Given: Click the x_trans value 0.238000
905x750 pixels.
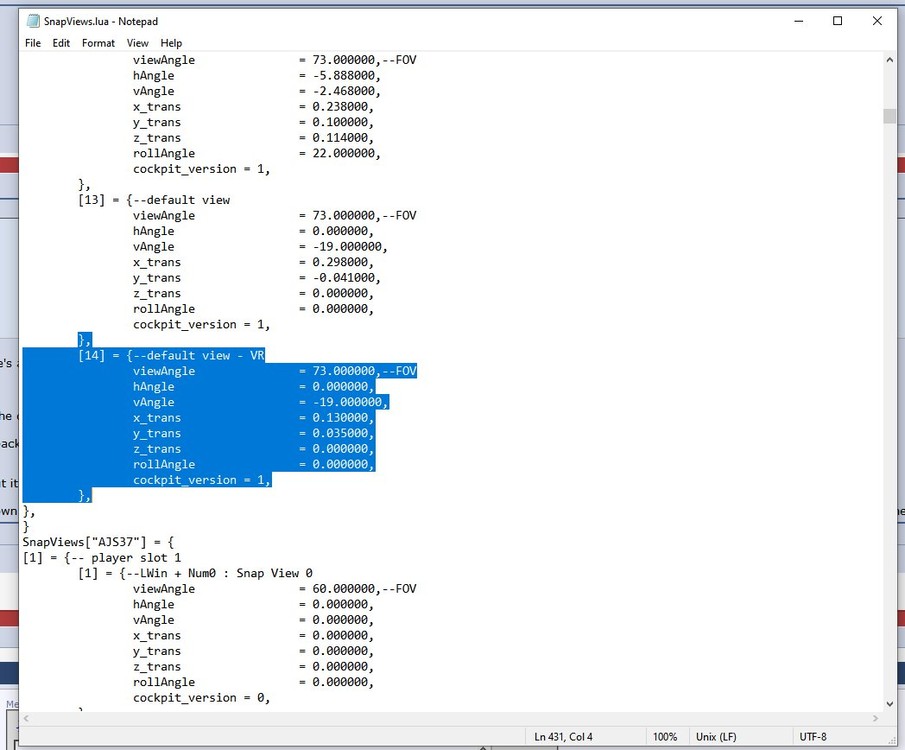Looking at the screenshot, I should pyautogui.click(x=341, y=107).
